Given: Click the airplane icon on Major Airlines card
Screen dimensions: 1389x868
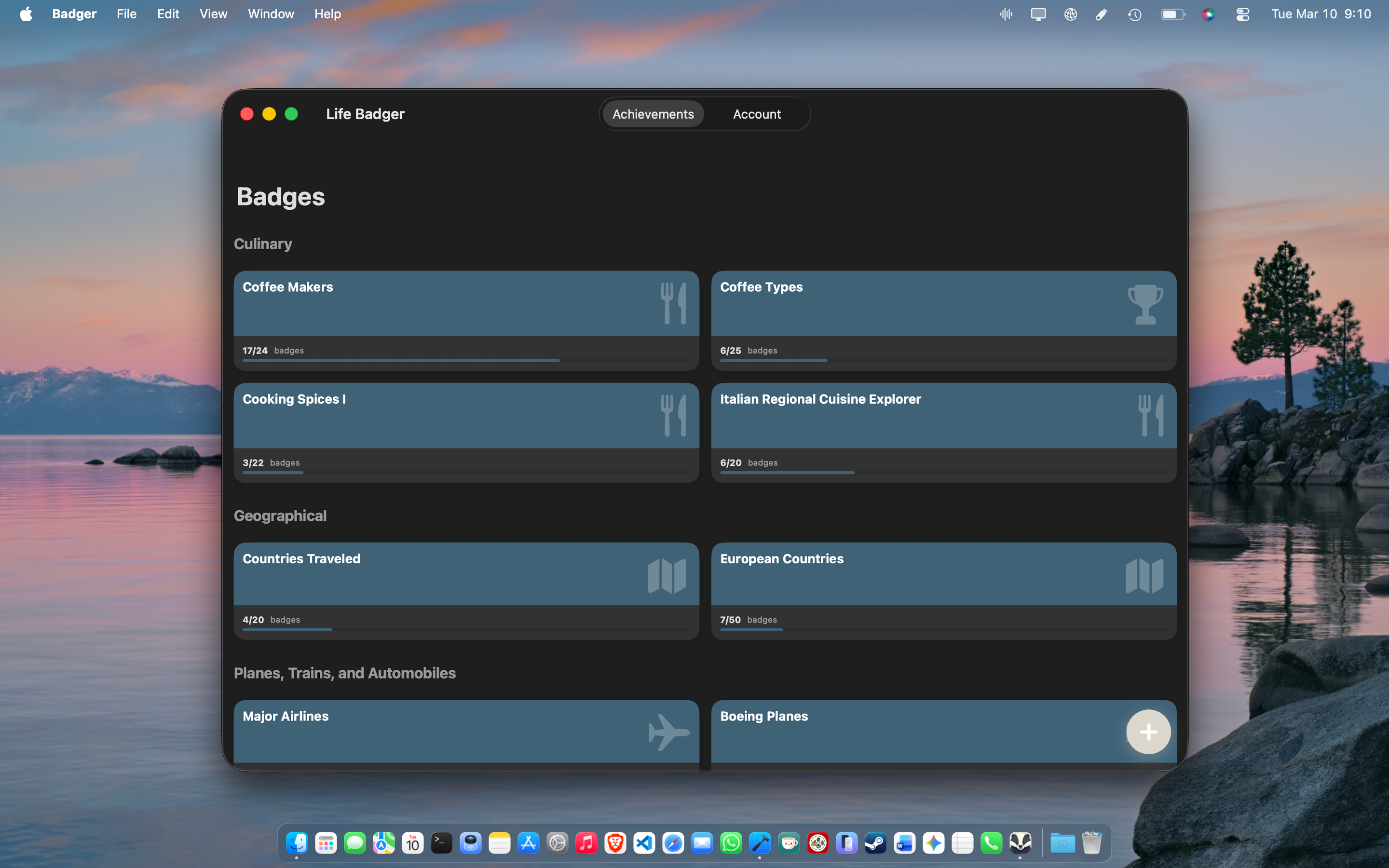Looking at the screenshot, I should pyautogui.click(x=667, y=732).
